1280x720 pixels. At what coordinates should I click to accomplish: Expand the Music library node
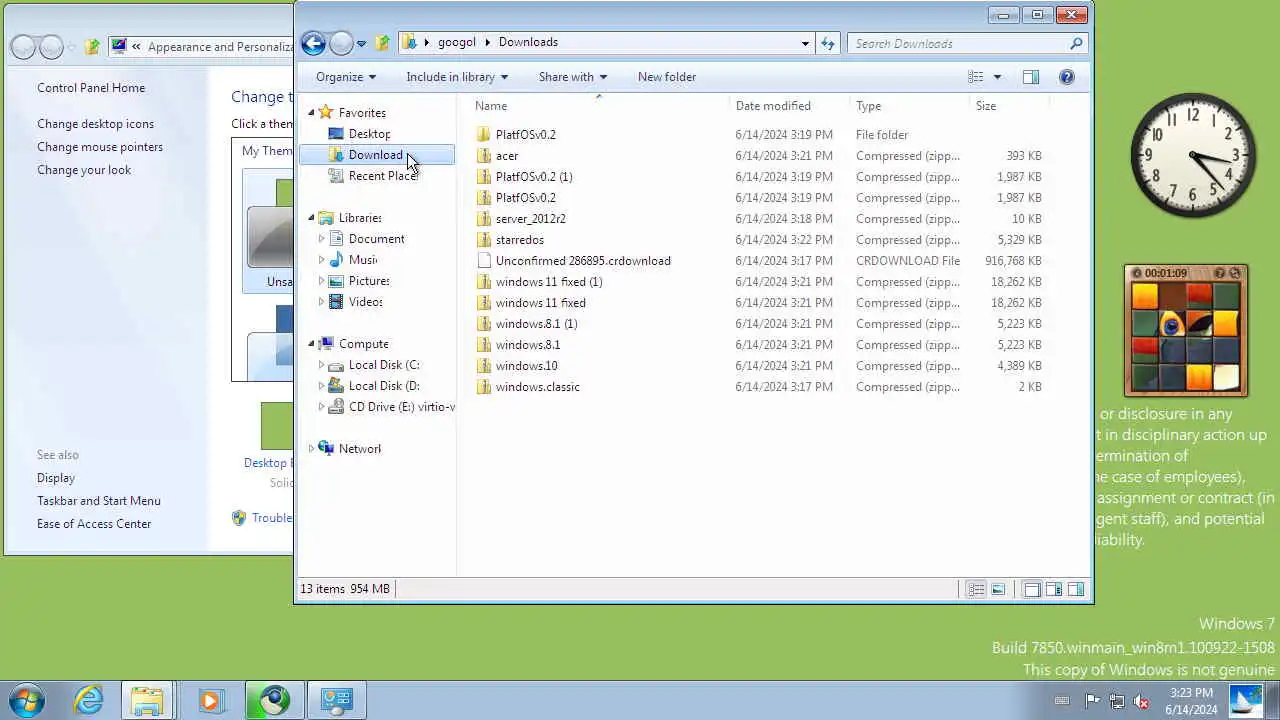point(321,260)
